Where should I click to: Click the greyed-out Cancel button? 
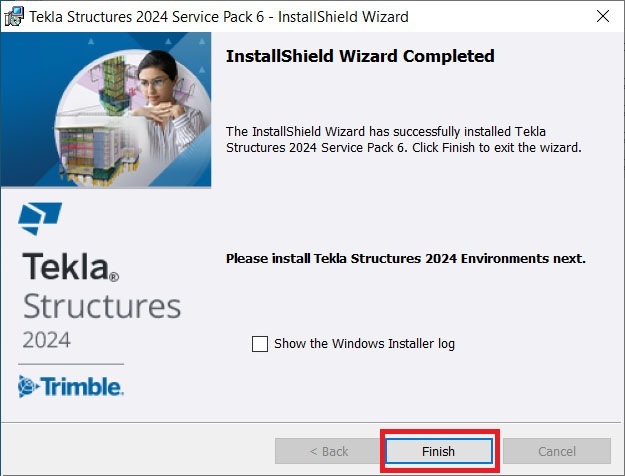click(557, 452)
